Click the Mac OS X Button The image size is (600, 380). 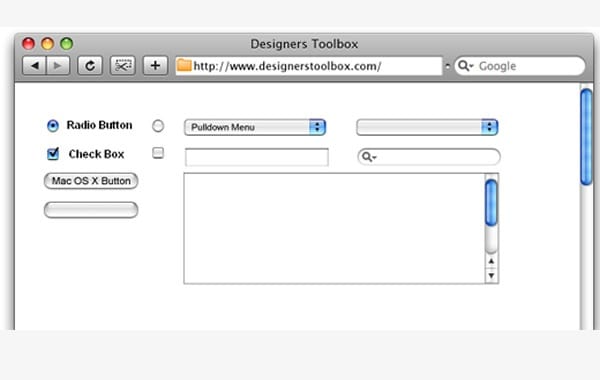pos(91,181)
